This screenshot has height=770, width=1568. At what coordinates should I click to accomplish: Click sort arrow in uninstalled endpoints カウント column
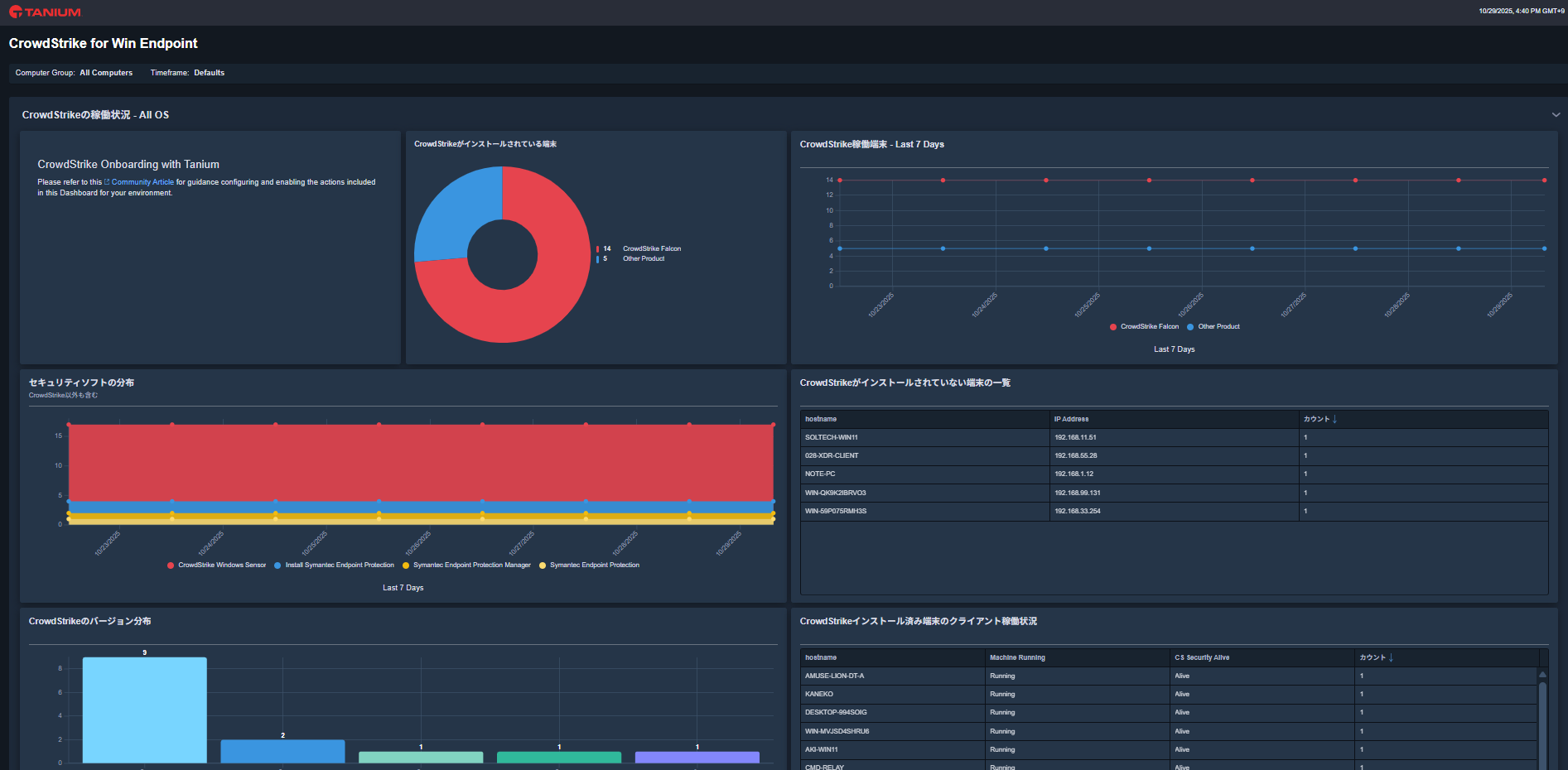pyautogui.click(x=1334, y=419)
